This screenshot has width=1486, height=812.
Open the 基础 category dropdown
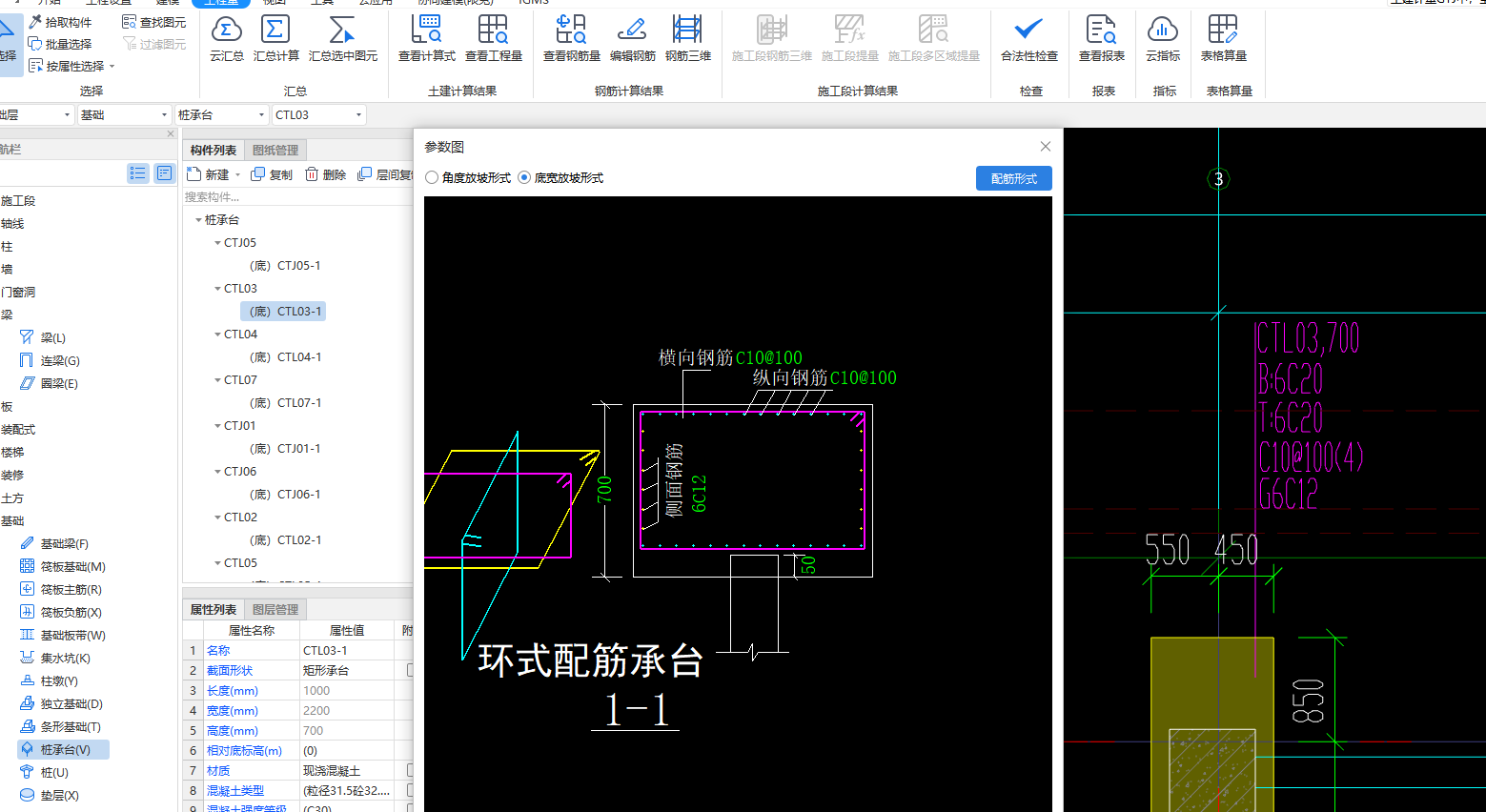(x=123, y=114)
